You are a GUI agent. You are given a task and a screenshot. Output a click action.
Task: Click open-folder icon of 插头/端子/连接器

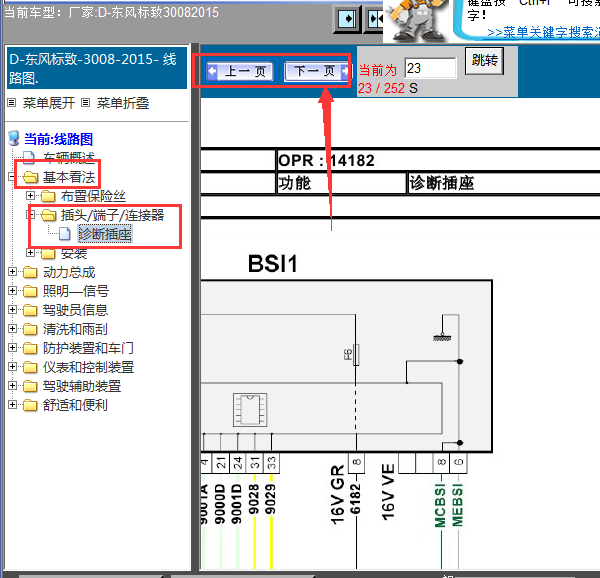tap(49, 215)
